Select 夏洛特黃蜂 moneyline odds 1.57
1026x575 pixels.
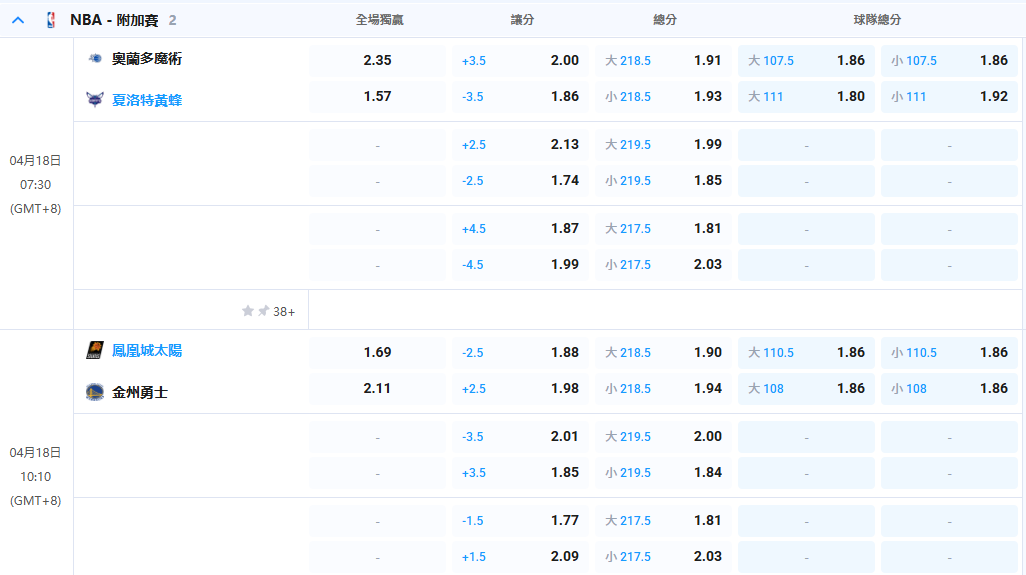click(x=377, y=96)
